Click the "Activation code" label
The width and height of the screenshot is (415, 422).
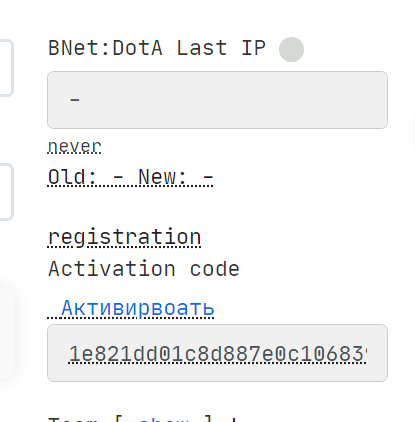(144, 269)
